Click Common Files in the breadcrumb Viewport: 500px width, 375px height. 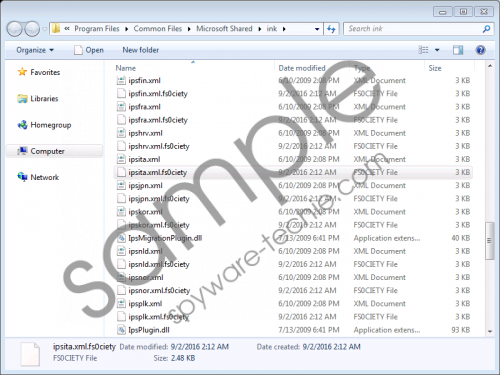point(158,29)
